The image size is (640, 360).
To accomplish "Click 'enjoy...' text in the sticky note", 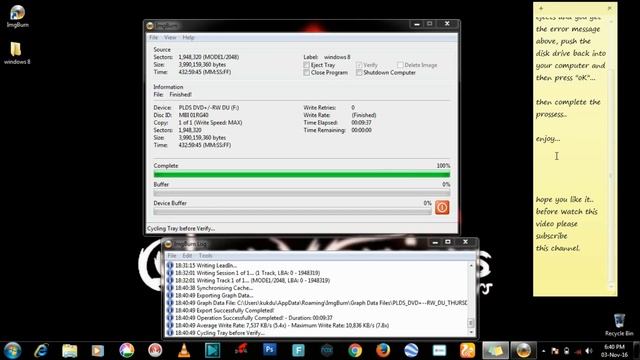I will [x=548, y=139].
